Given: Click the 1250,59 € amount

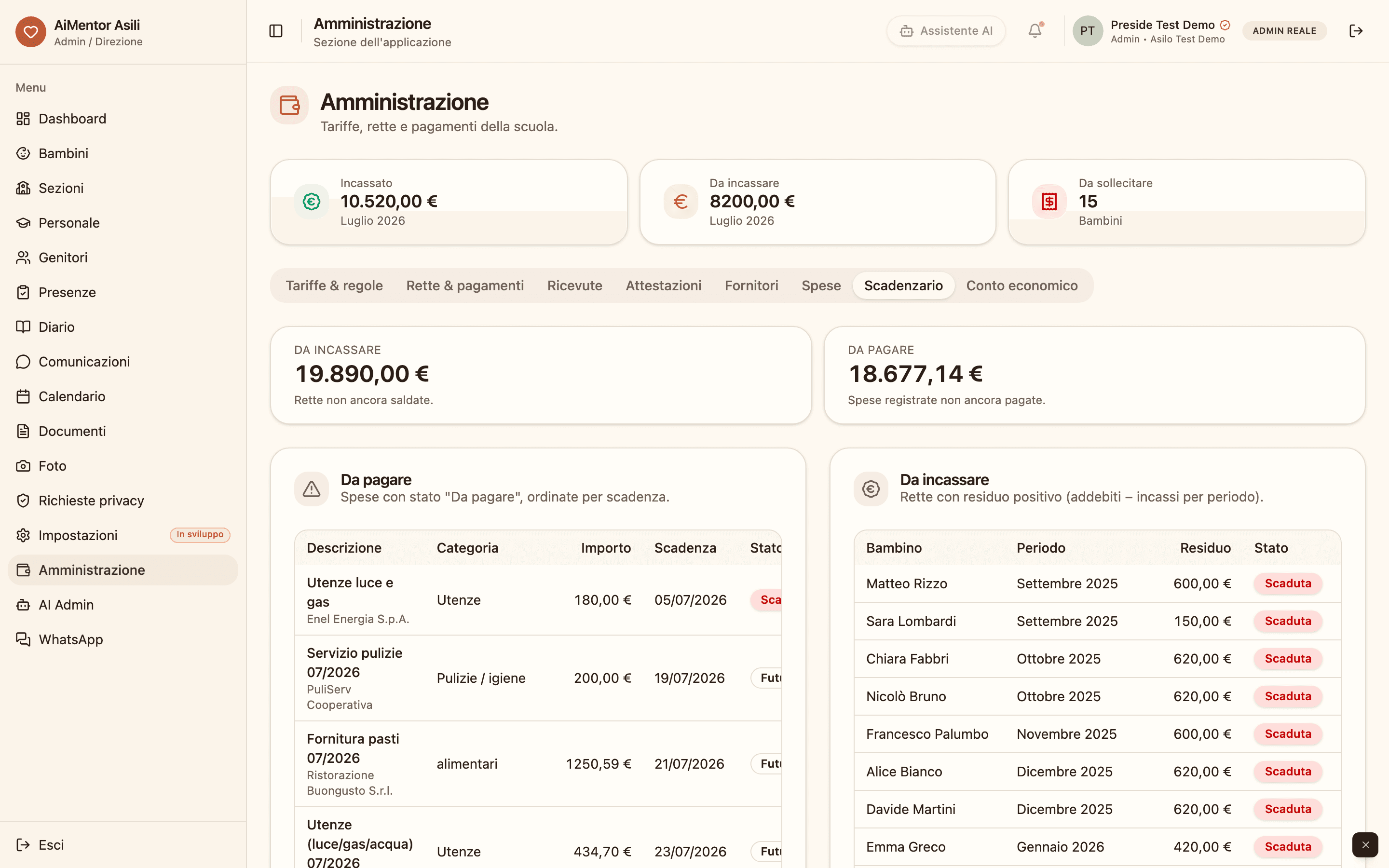Looking at the screenshot, I should pyautogui.click(x=598, y=764).
